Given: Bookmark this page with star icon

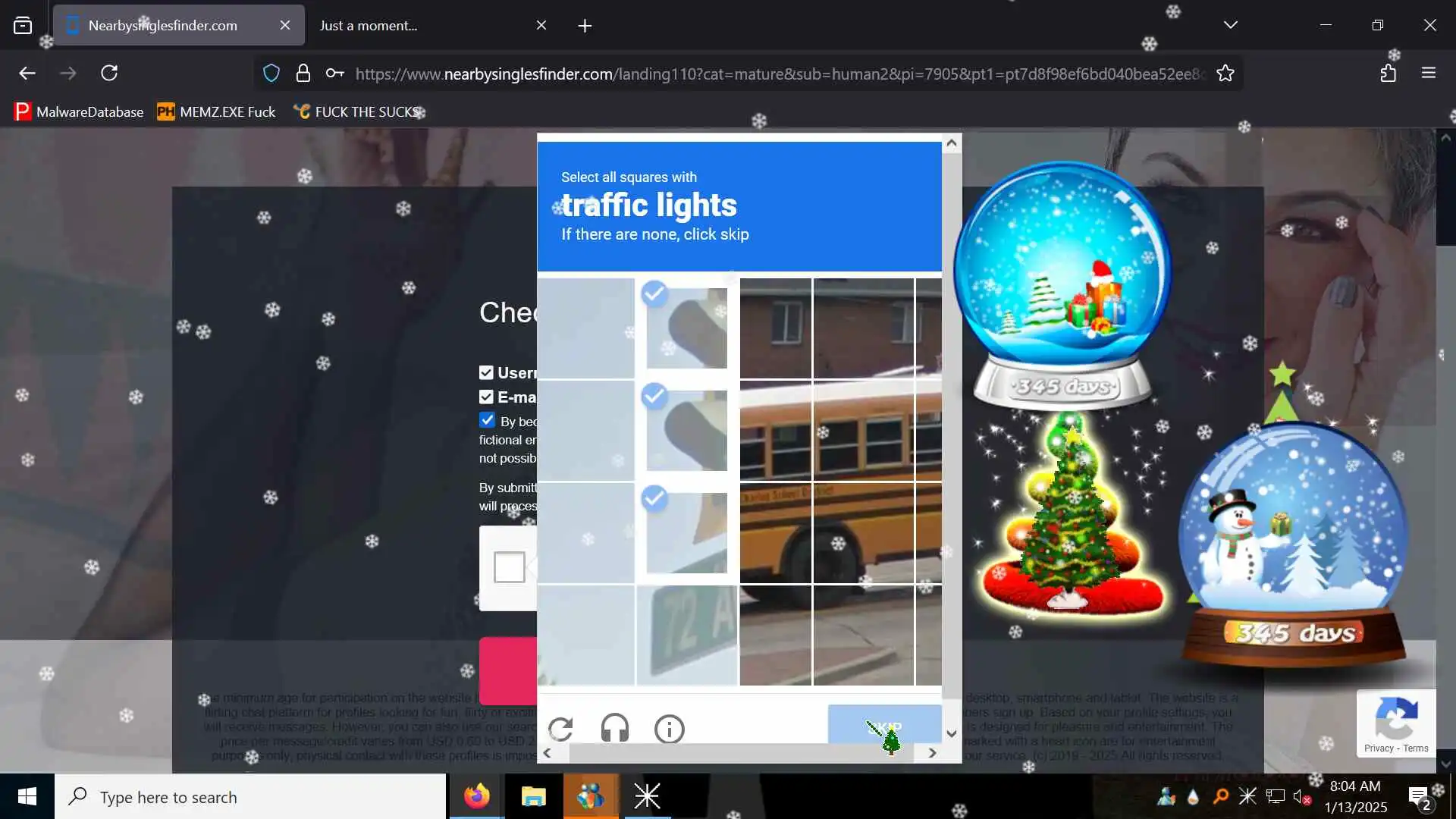Looking at the screenshot, I should pyautogui.click(x=1225, y=73).
